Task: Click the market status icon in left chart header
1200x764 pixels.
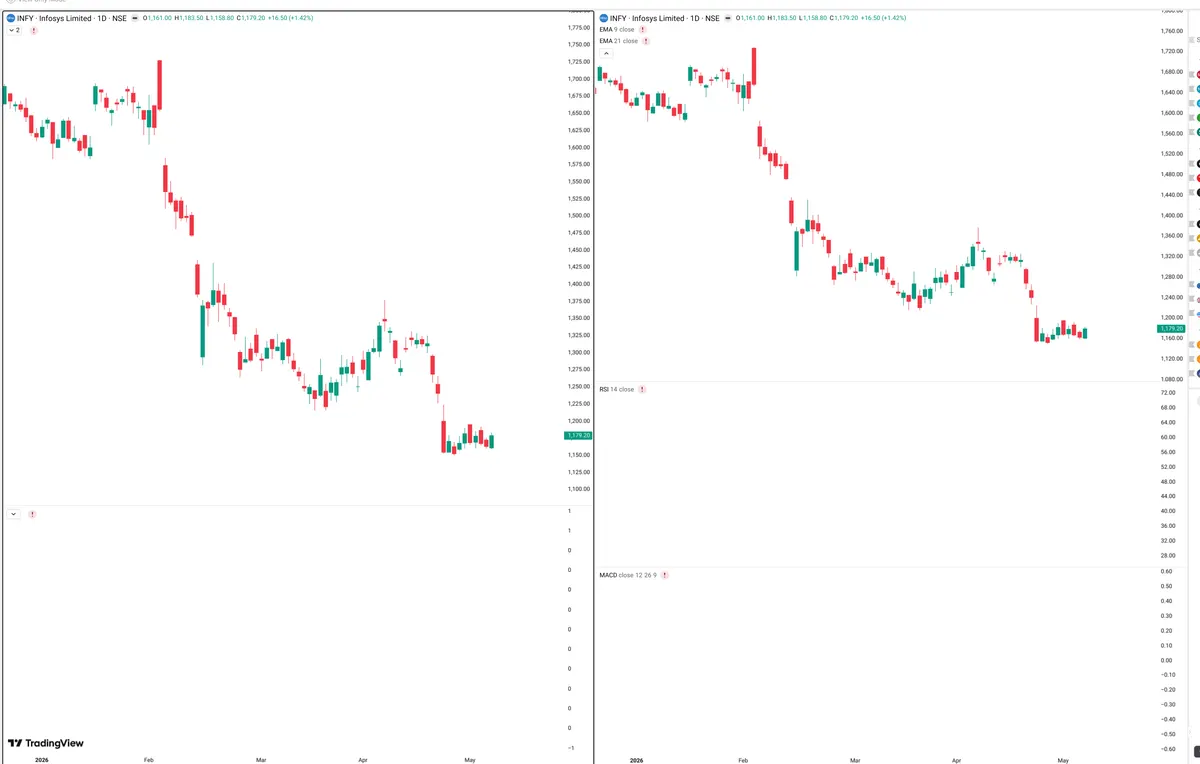Action: 134,18
